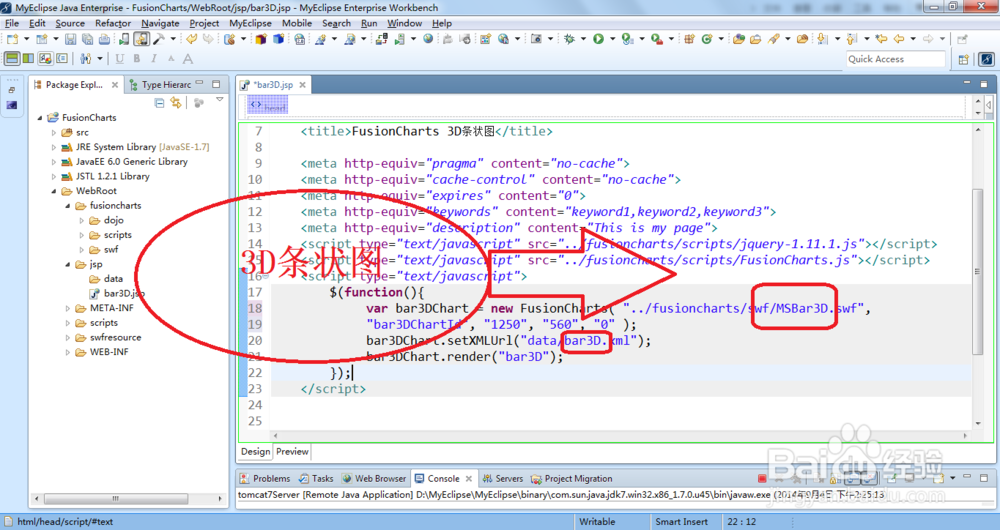Open the Problems tab
The width and height of the screenshot is (1000, 530).
click(265, 478)
